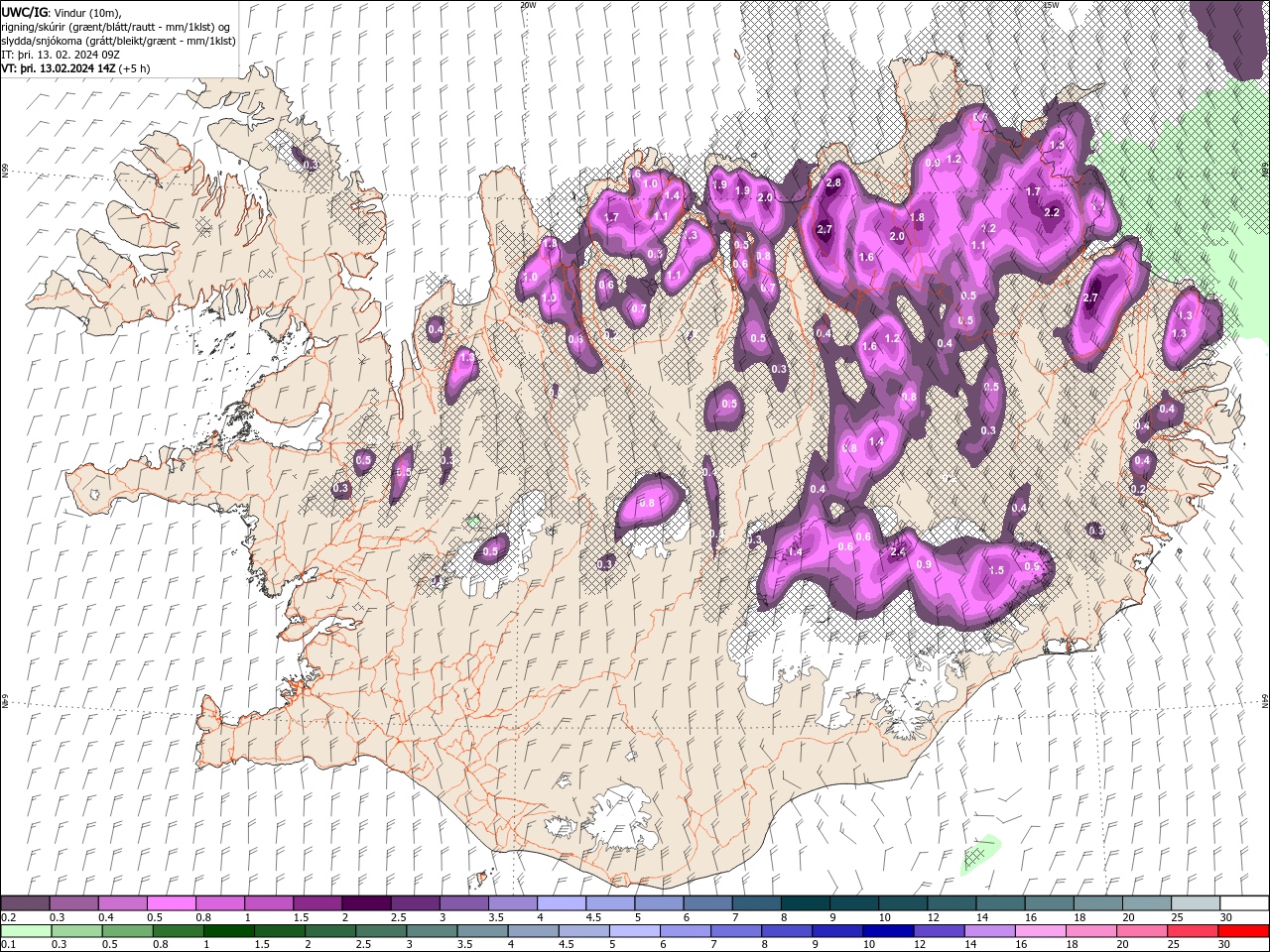Click the "rigning/skúrir" legend description line

point(116,26)
